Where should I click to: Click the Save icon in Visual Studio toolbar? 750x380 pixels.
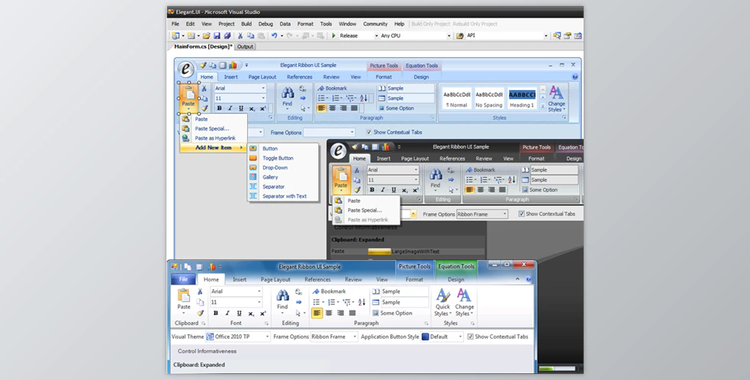click(x=217, y=36)
